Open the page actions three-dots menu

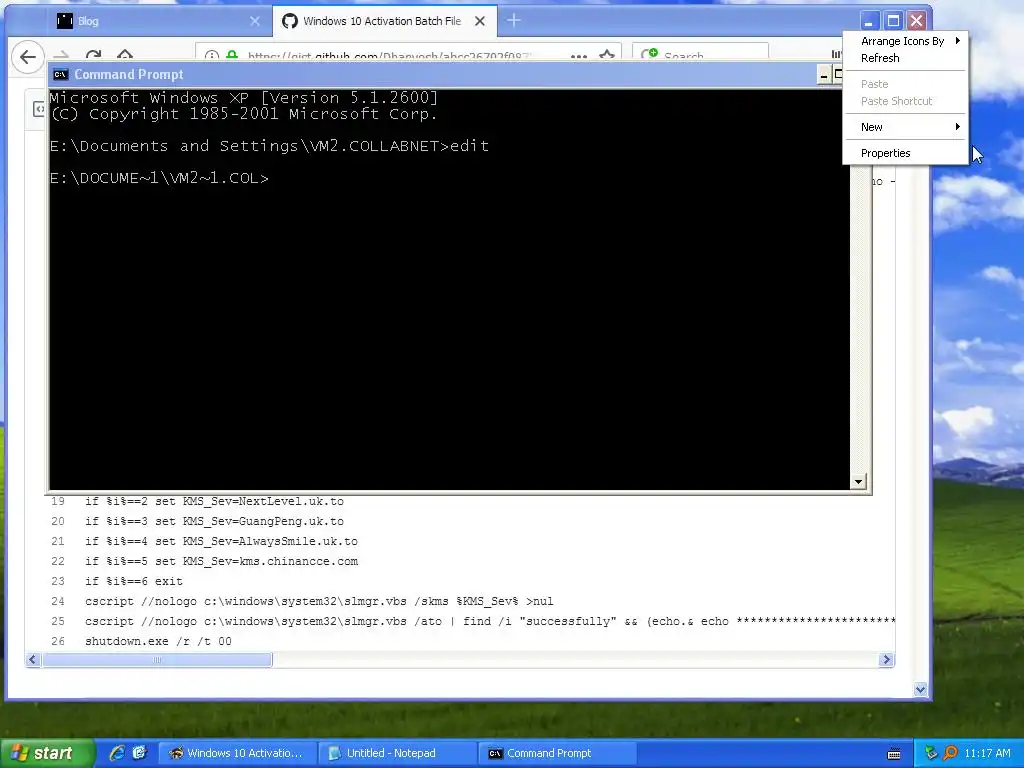click(579, 57)
